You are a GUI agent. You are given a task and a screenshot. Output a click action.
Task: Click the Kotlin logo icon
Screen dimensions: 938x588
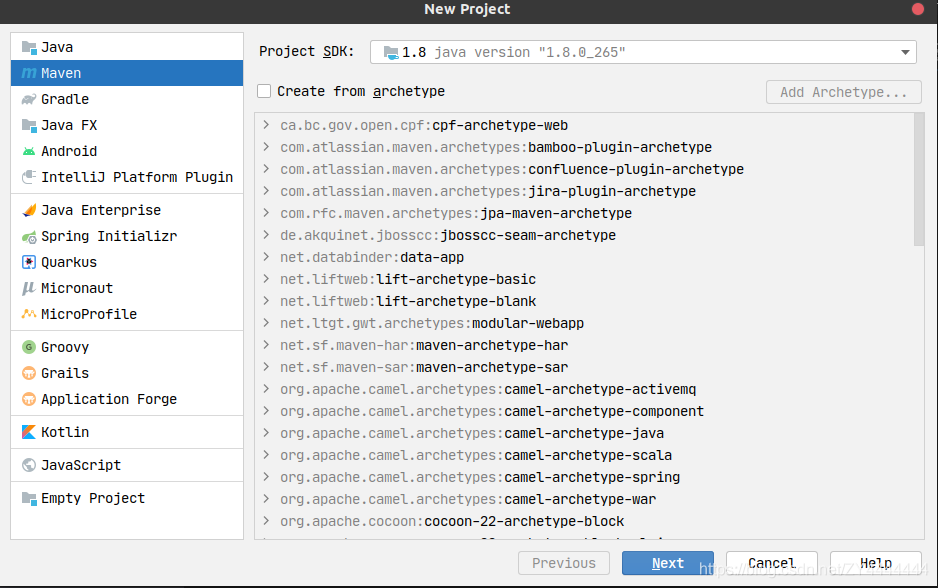pyautogui.click(x=29, y=432)
